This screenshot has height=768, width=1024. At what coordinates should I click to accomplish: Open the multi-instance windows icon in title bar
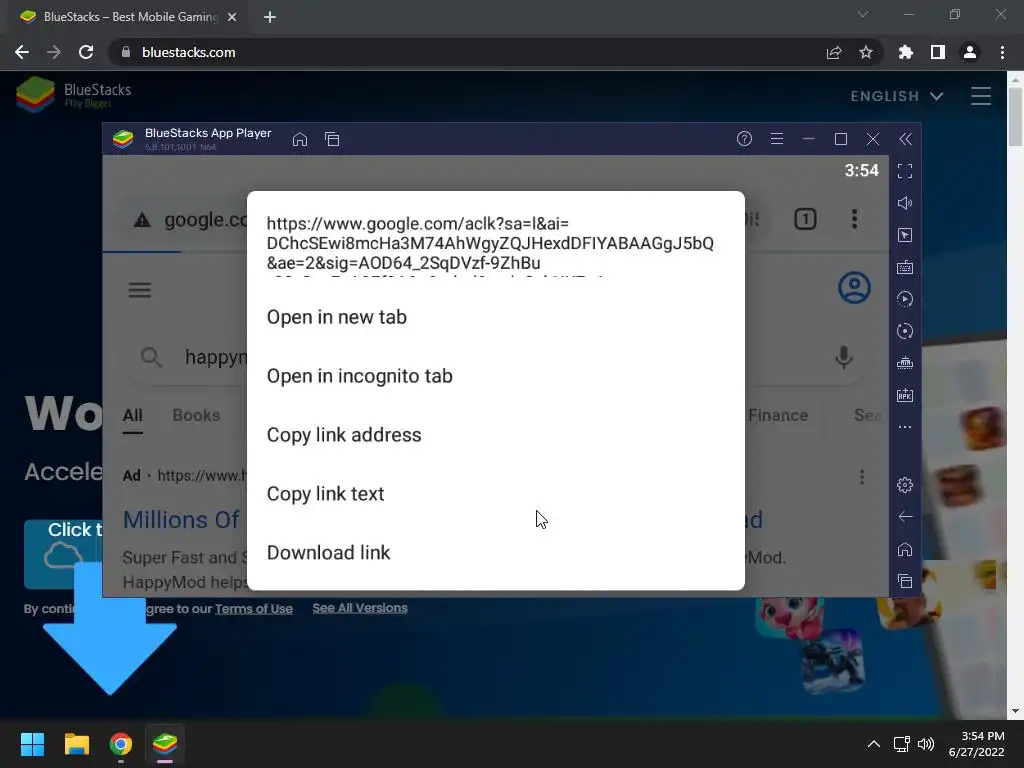tap(332, 139)
